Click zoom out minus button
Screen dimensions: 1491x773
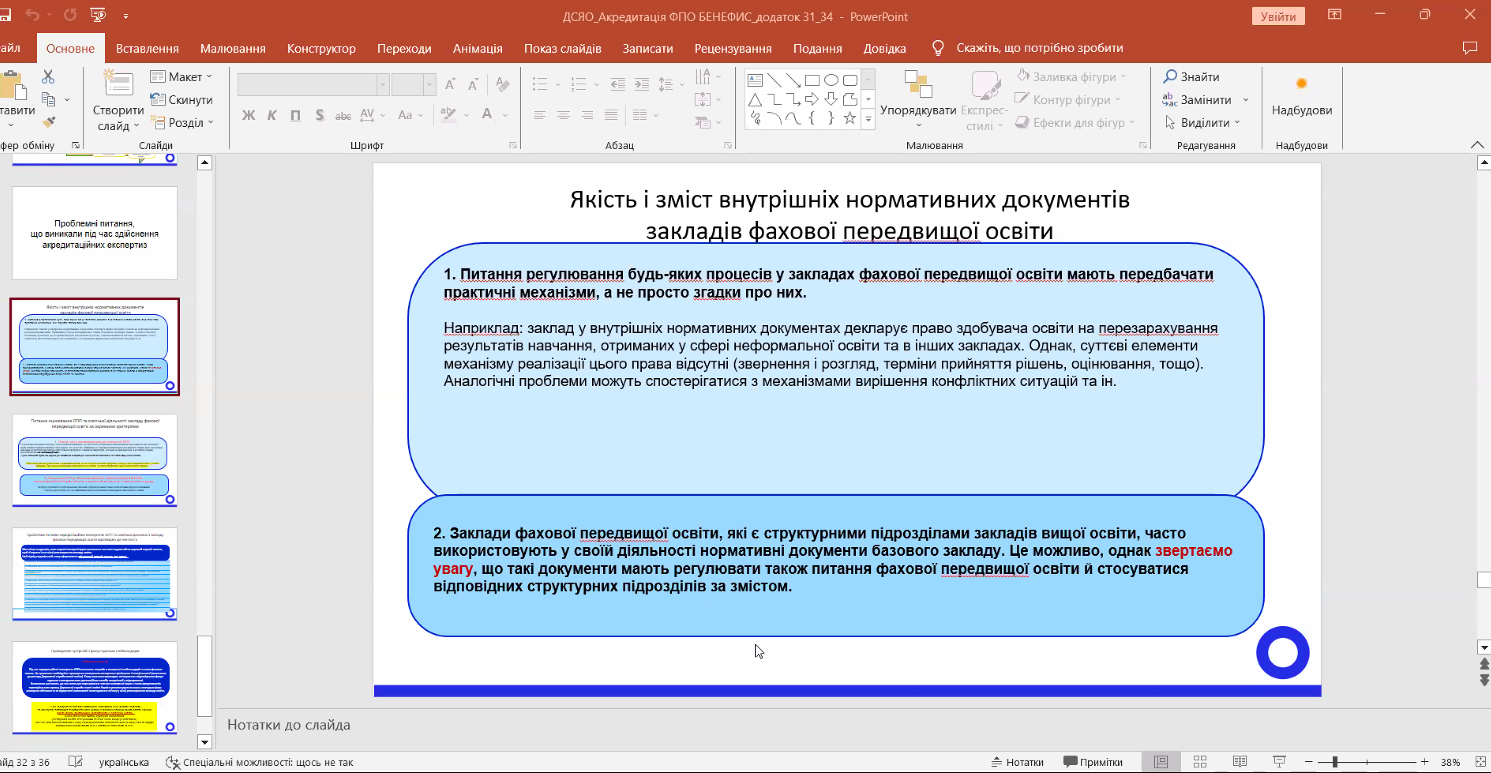1310,762
